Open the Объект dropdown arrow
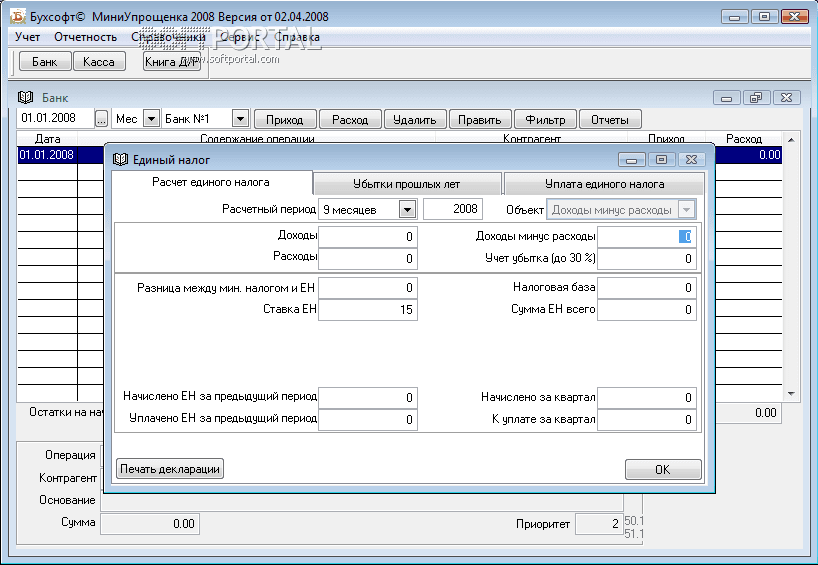 click(687, 210)
